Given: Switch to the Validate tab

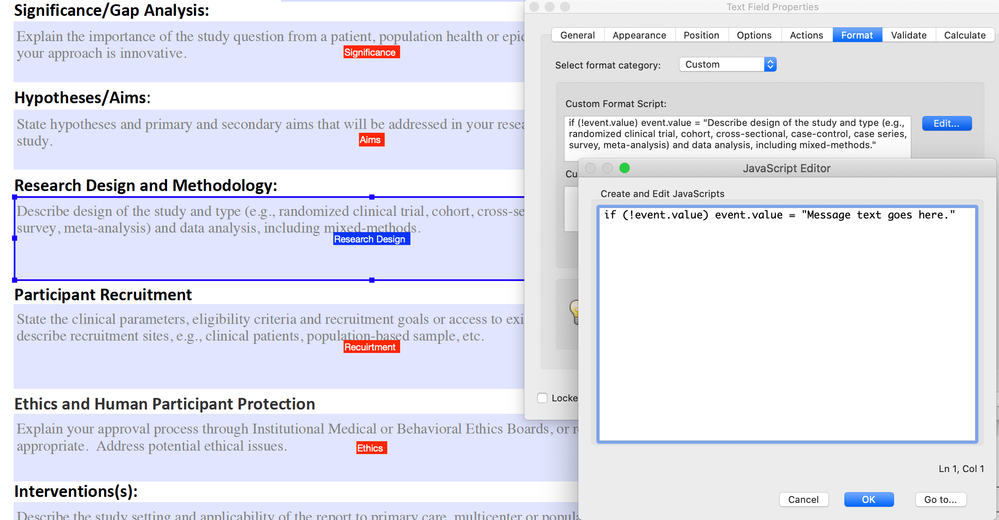Looking at the screenshot, I should [x=909, y=35].
